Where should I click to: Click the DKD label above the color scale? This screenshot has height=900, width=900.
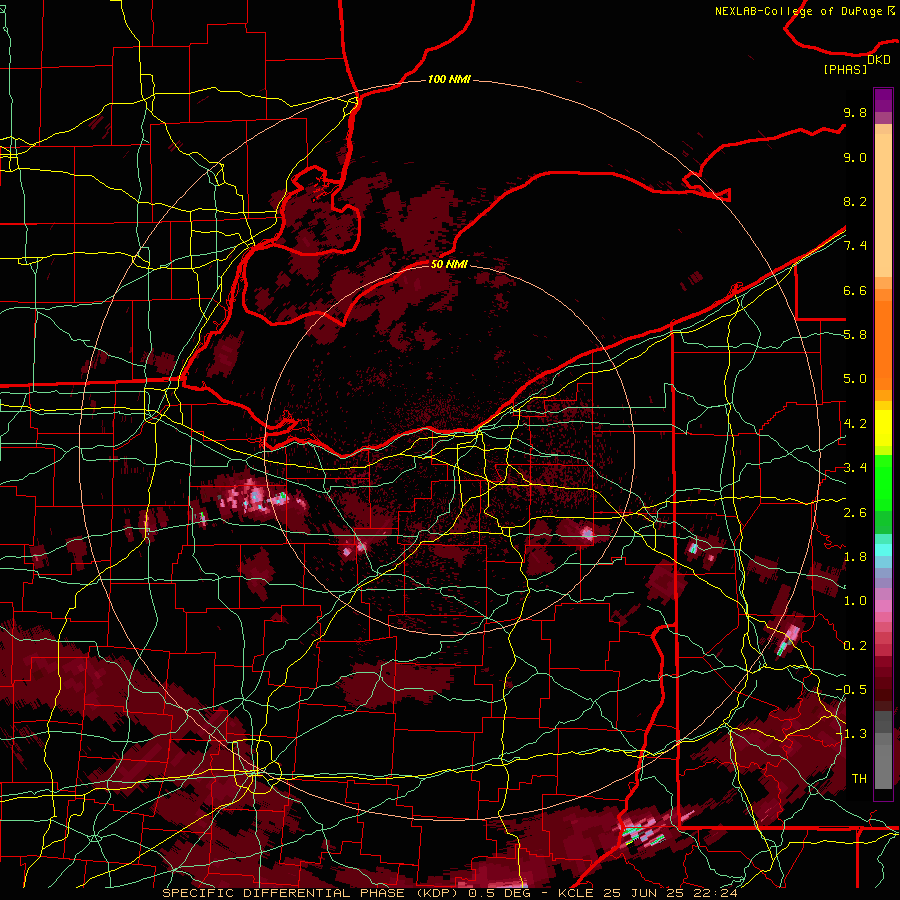878,59
